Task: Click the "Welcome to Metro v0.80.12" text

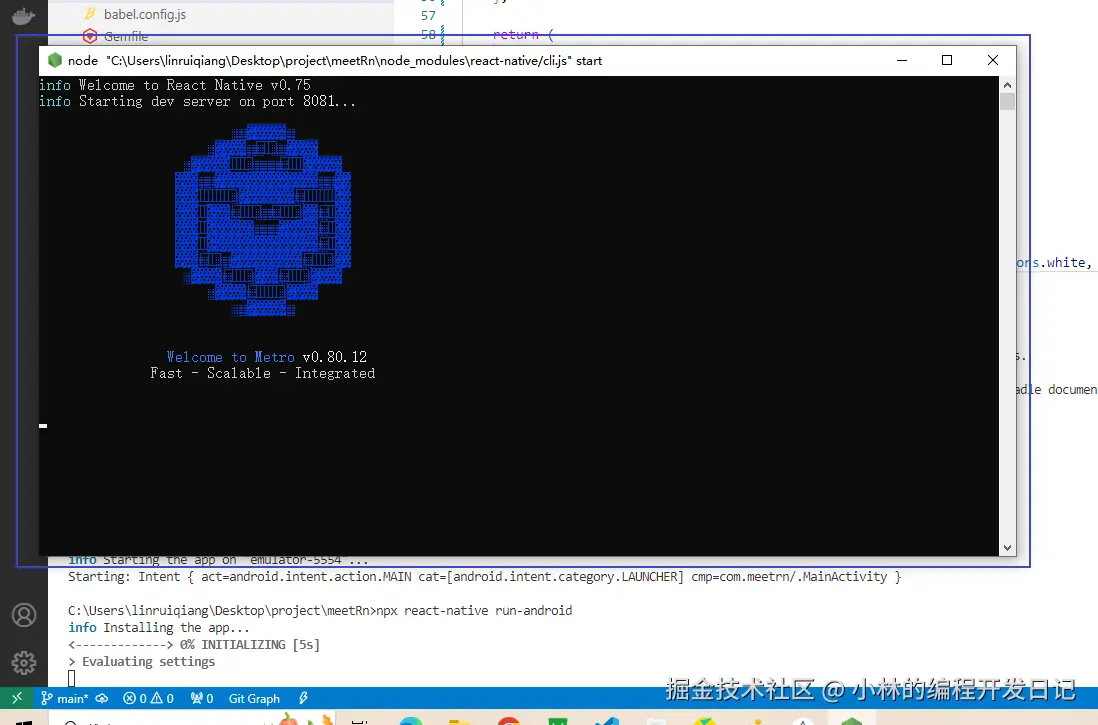Action: click(266, 357)
